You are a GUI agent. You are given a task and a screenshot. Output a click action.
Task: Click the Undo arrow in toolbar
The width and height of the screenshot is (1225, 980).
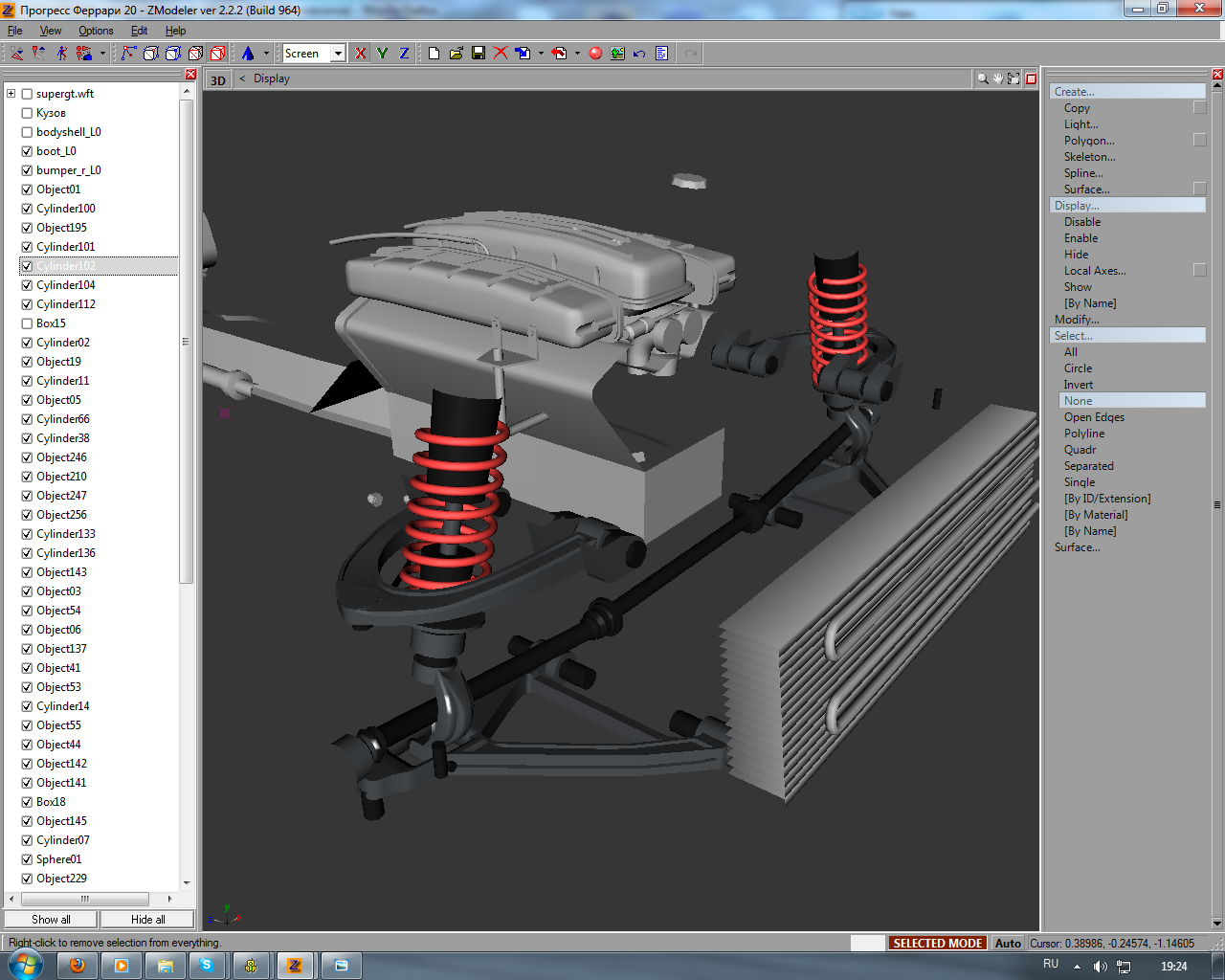click(x=639, y=54)
